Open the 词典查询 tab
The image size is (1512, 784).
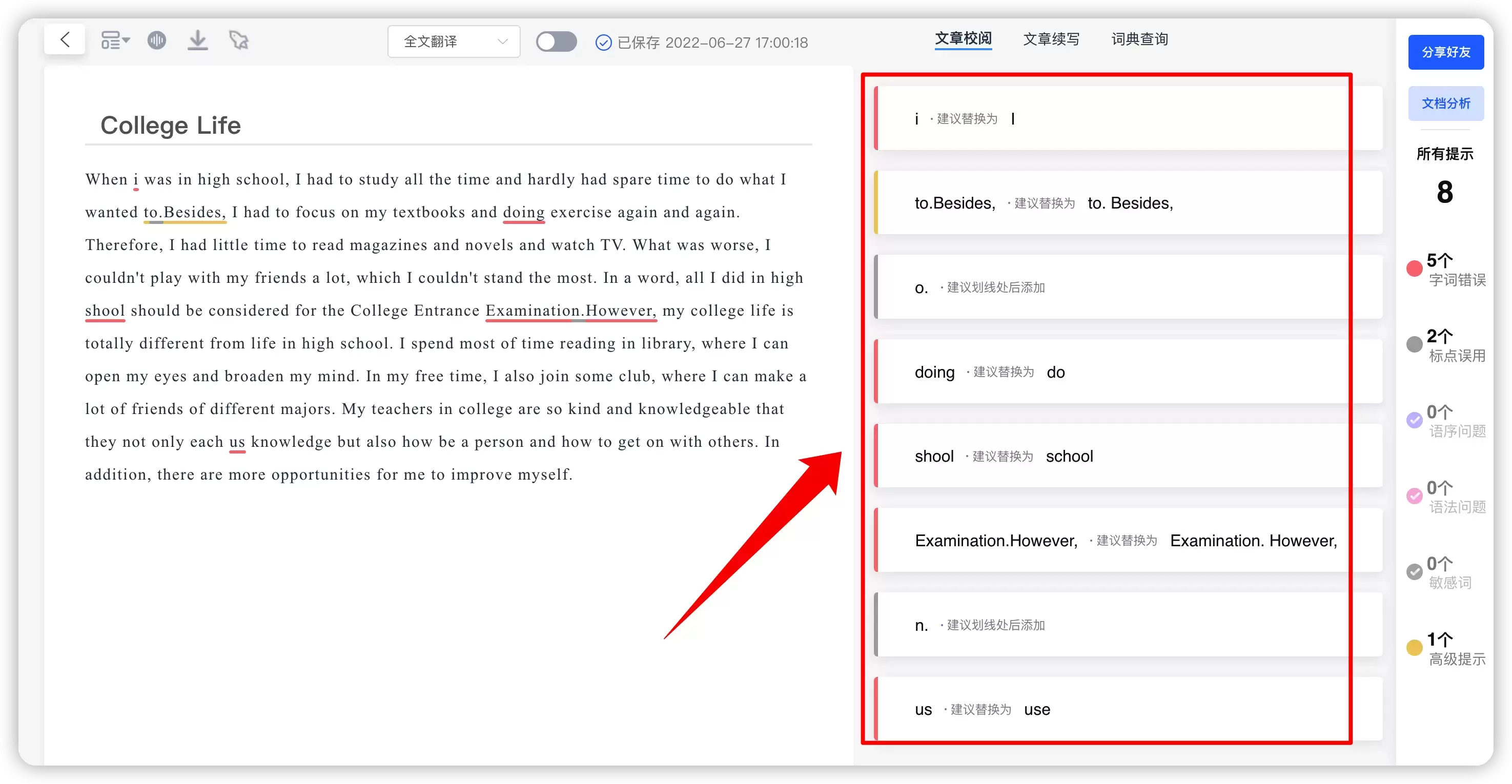click(1139, 39)
